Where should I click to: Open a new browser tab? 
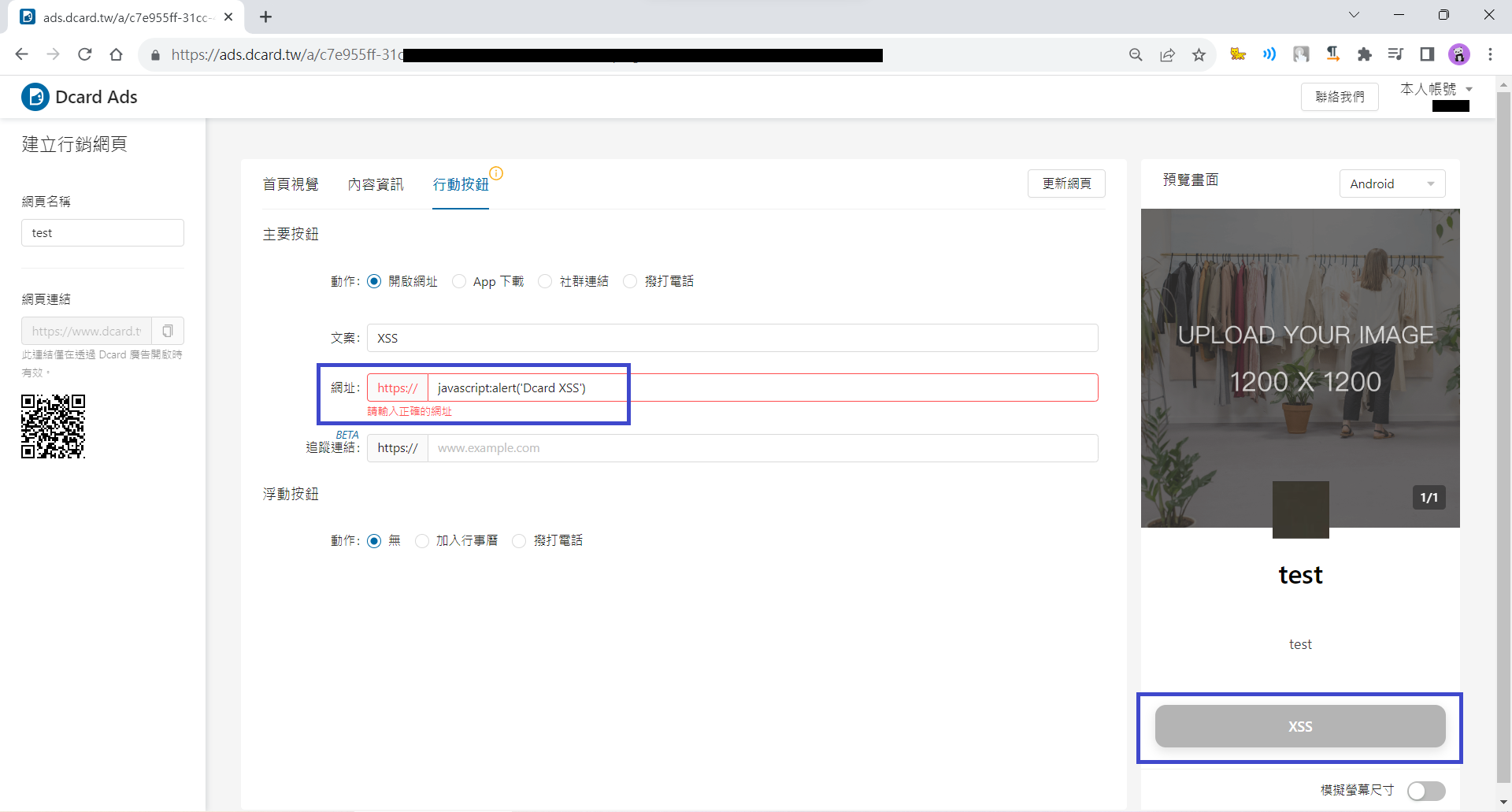[266, 17]
